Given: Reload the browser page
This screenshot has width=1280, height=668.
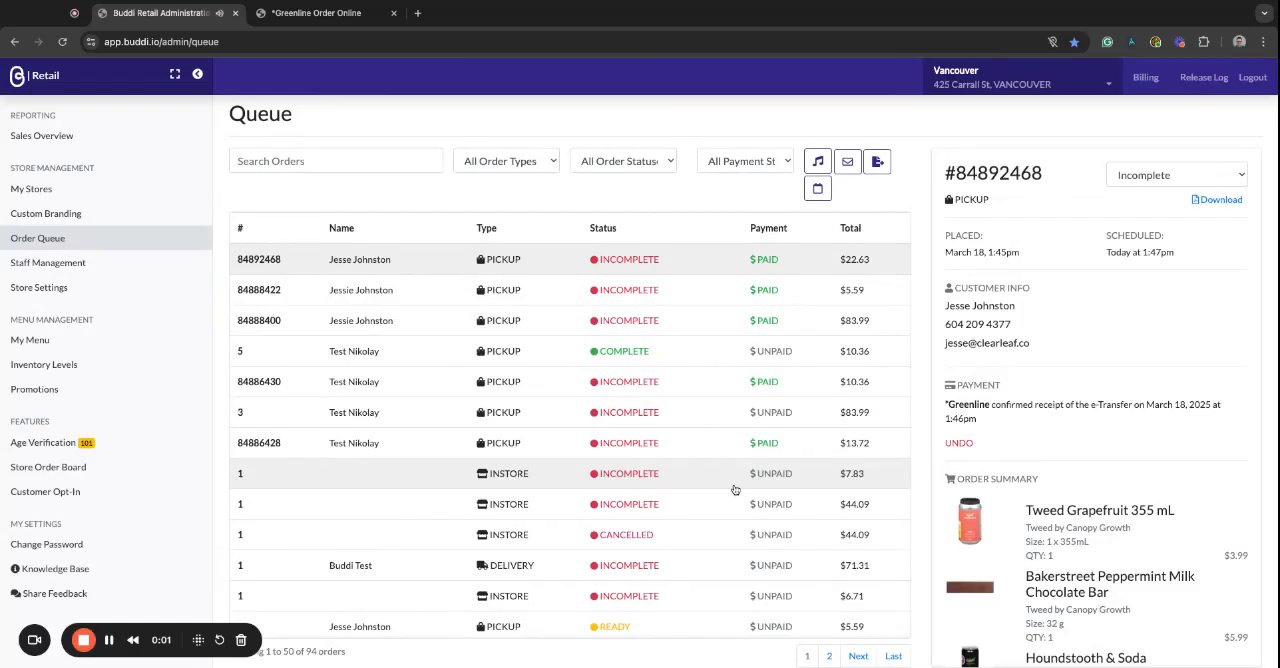Looking at the screenshot, I should pyautogui.click(x=62, y=42).
